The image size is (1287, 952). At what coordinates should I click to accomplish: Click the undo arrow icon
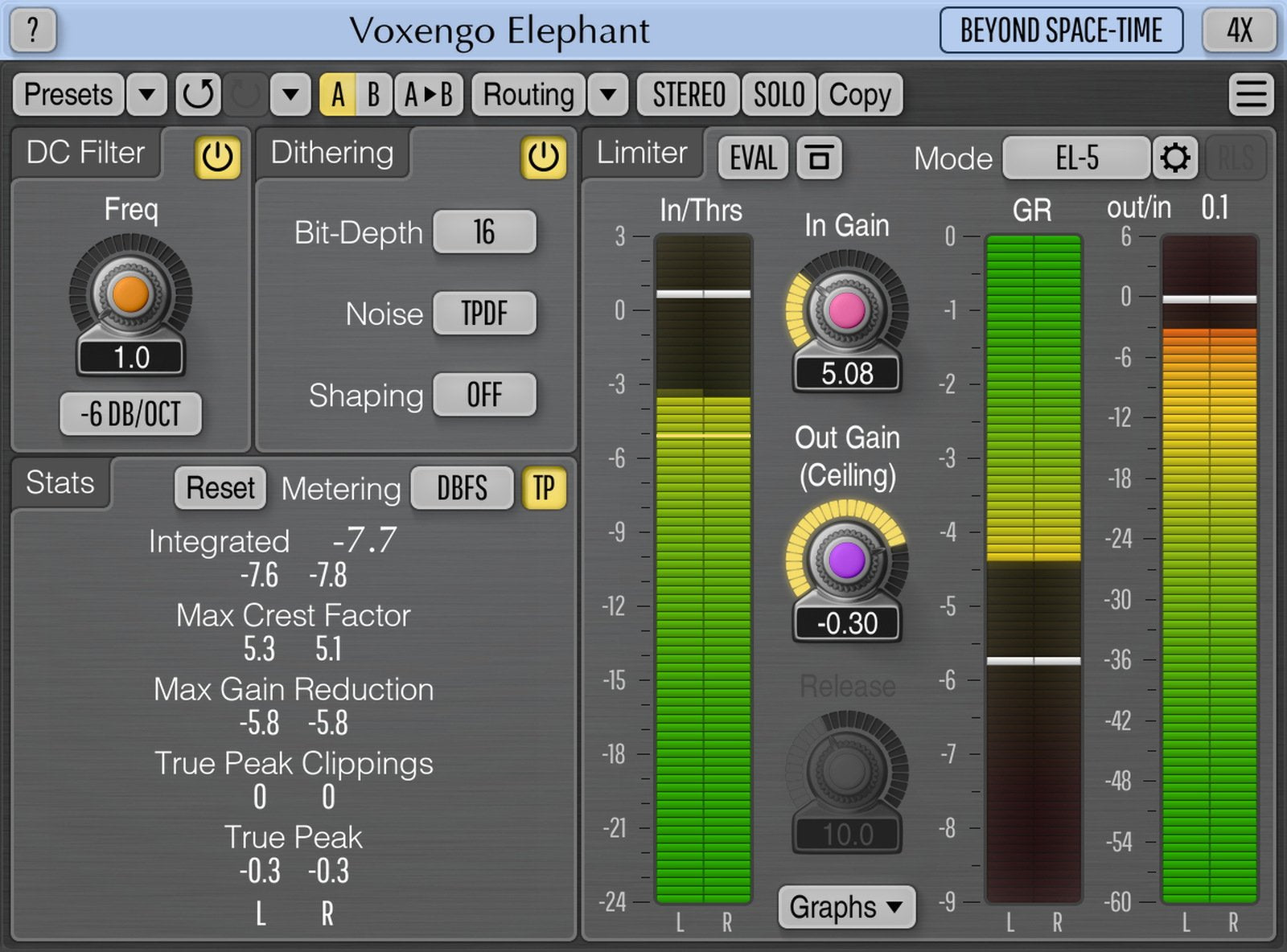[198, 94]
